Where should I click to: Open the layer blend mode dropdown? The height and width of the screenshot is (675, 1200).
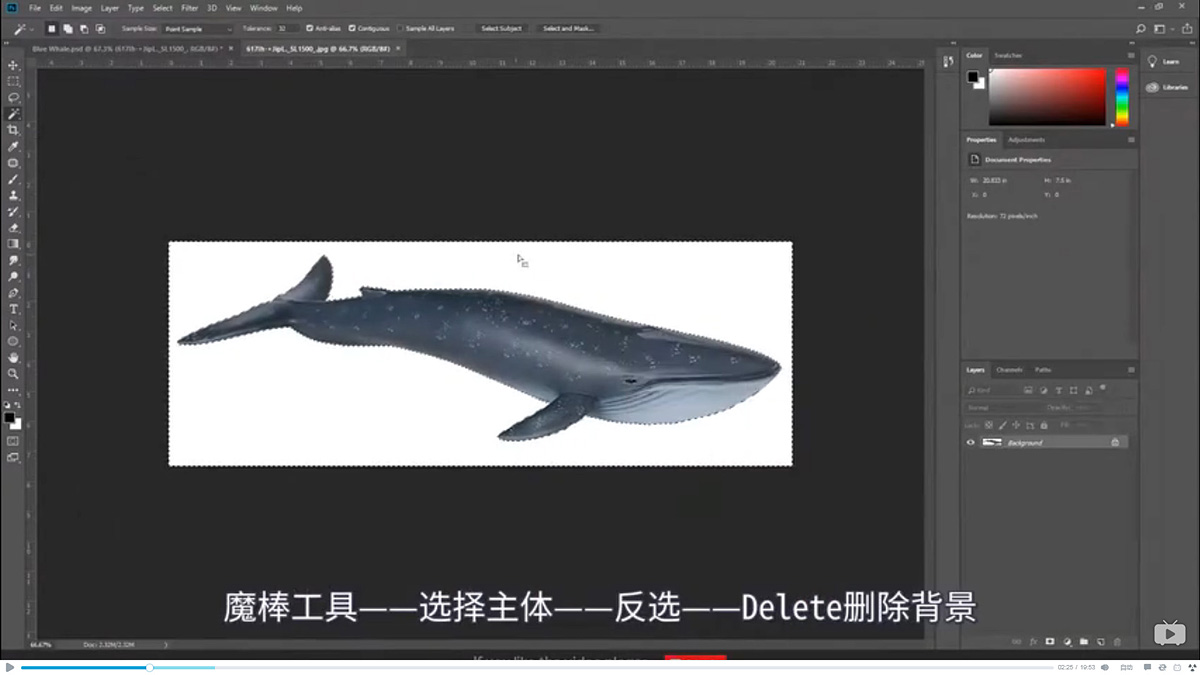[x=985, y=407]
